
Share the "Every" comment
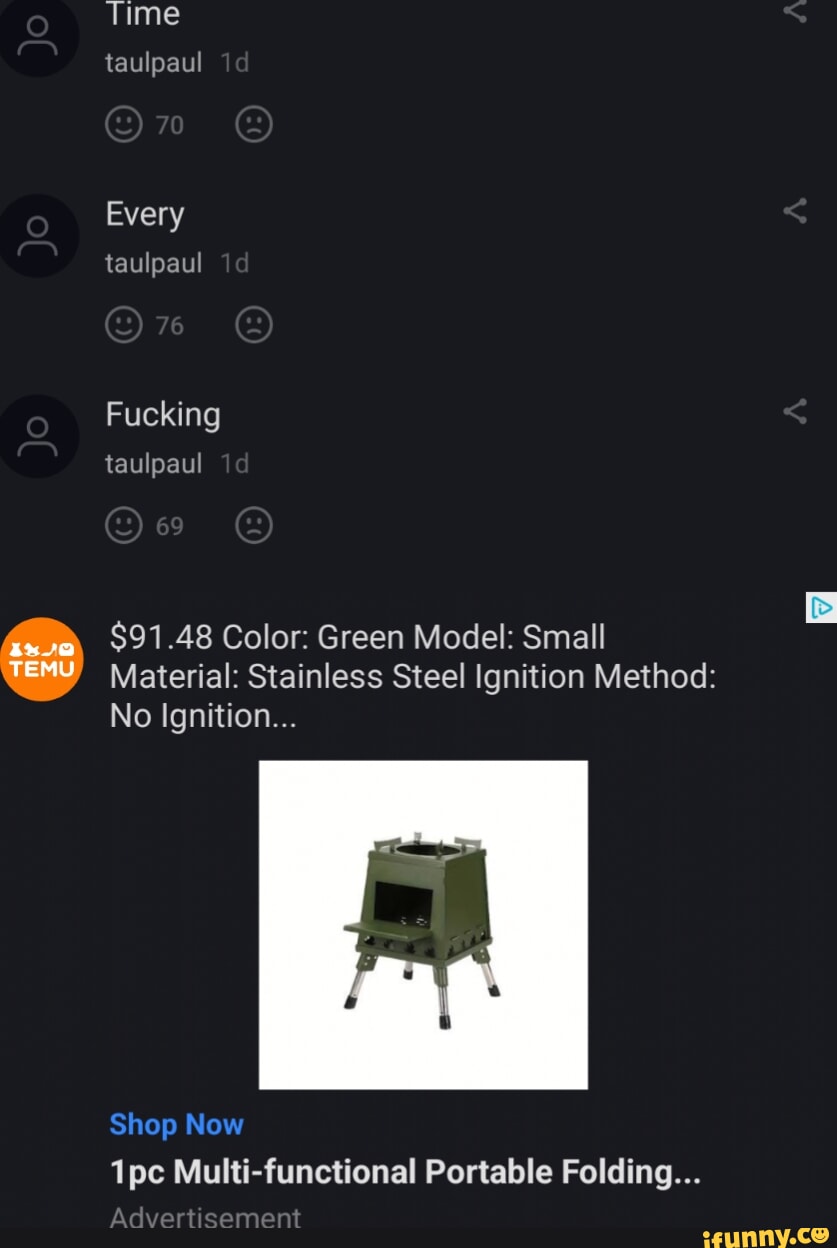tap(795, 211)
